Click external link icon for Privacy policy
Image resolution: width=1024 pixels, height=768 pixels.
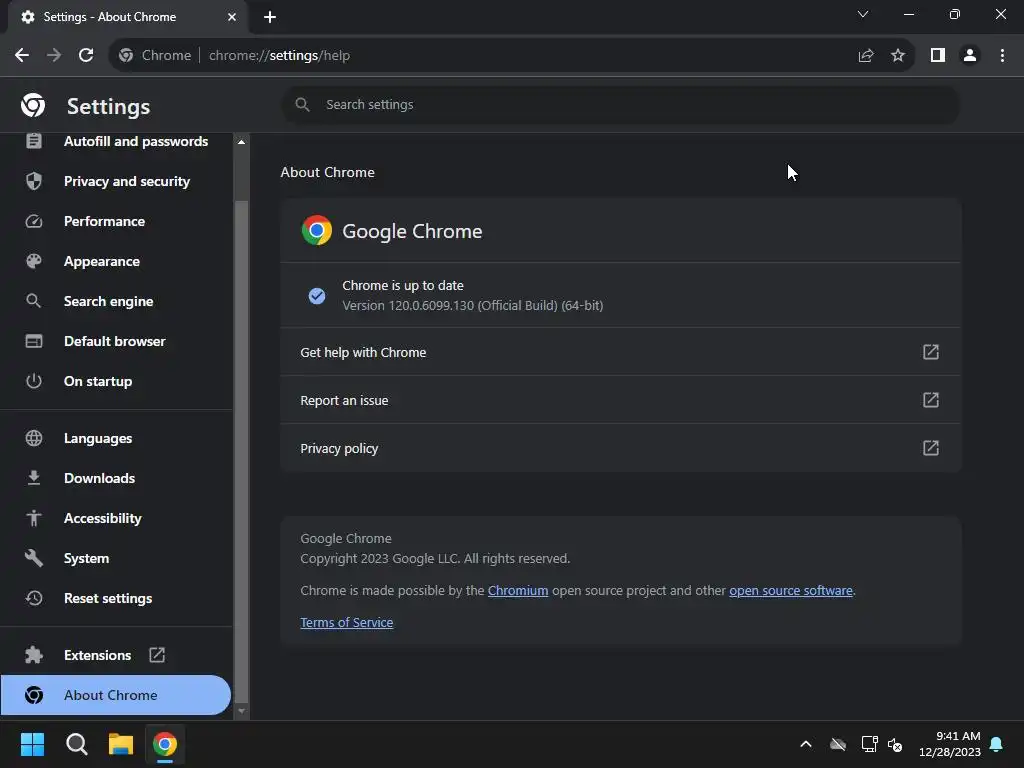click(931, 448)
